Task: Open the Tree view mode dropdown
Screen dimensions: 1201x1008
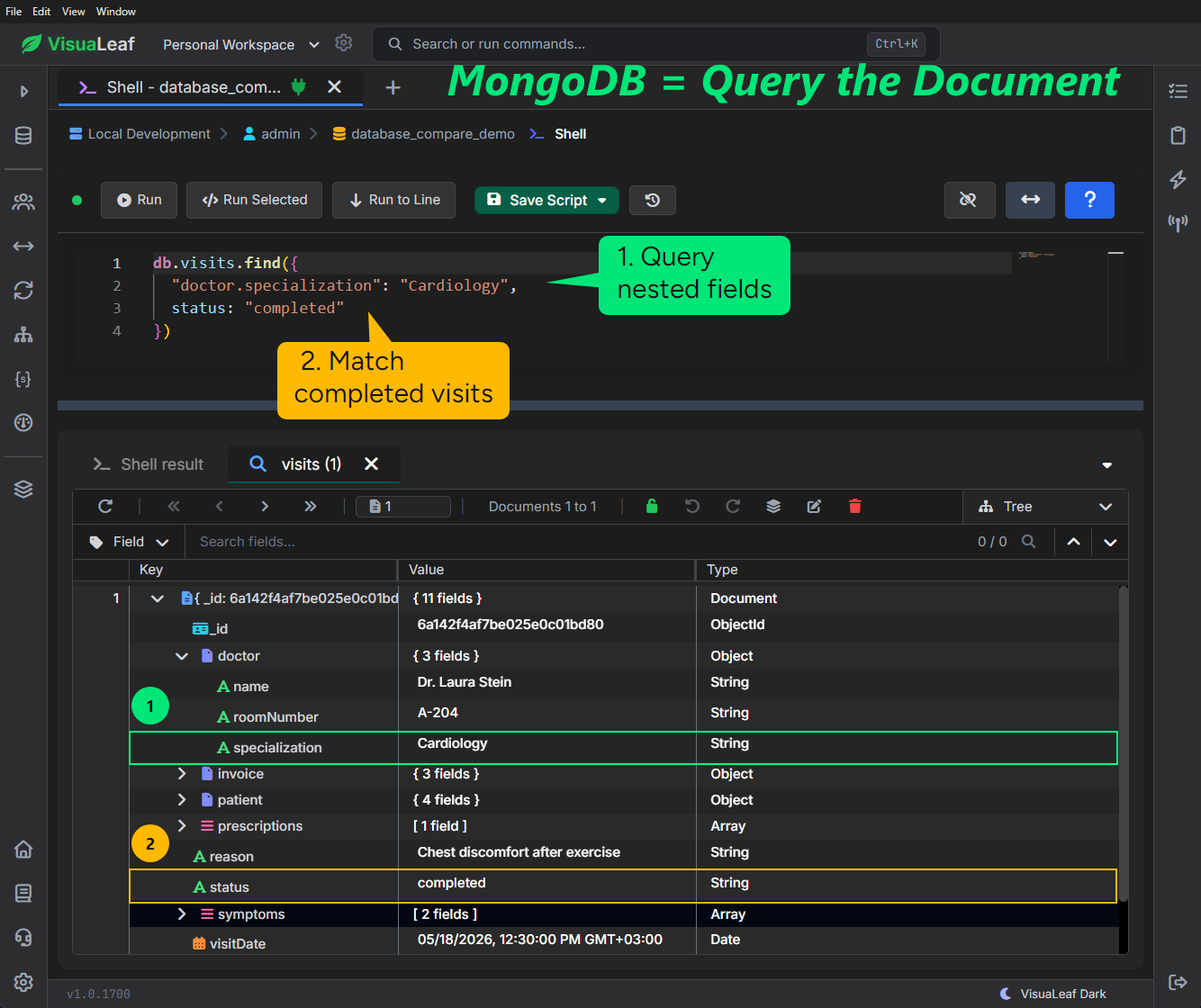Action: click(1044, 507)
